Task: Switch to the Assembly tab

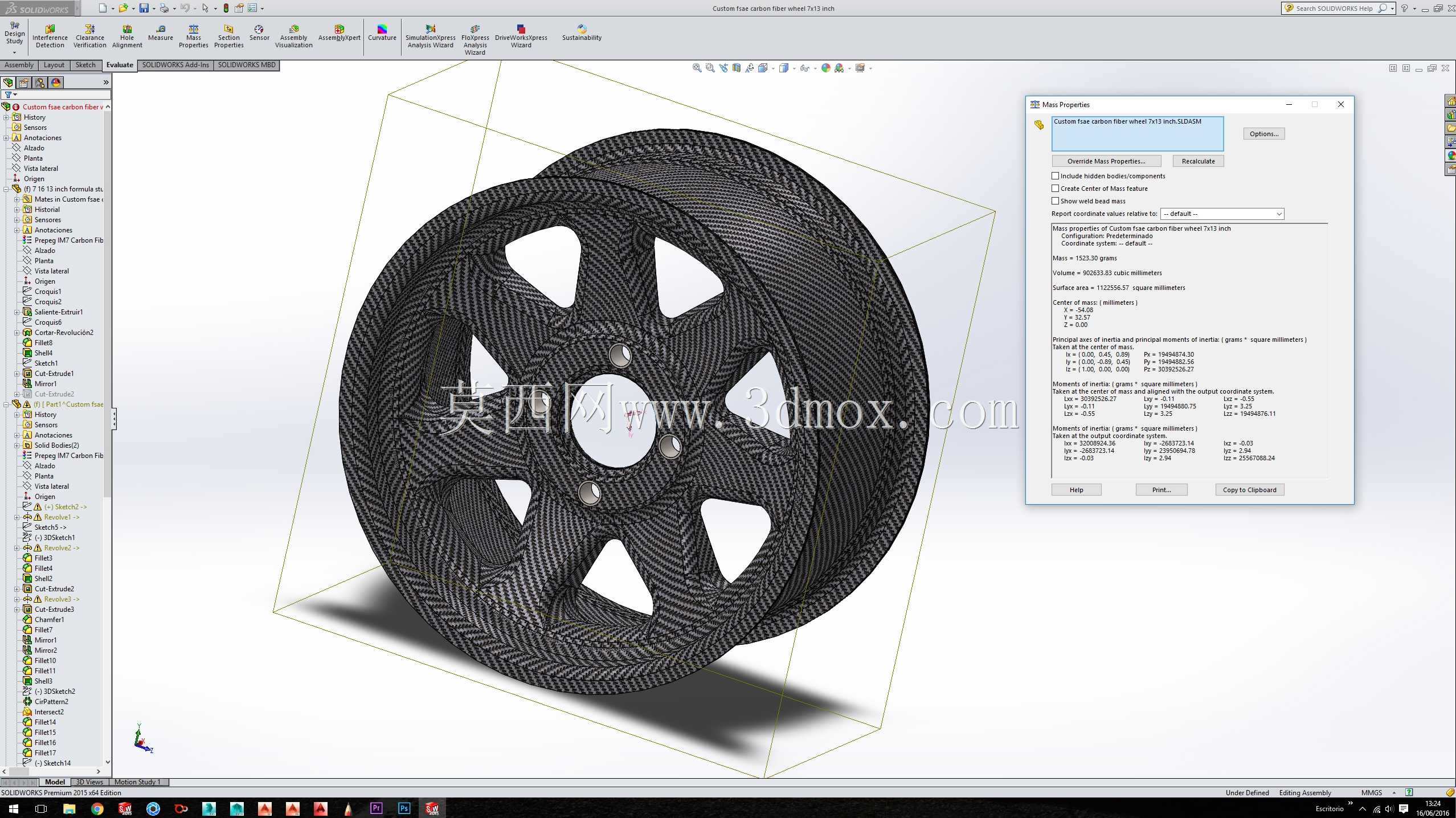Action: [19, 65]
